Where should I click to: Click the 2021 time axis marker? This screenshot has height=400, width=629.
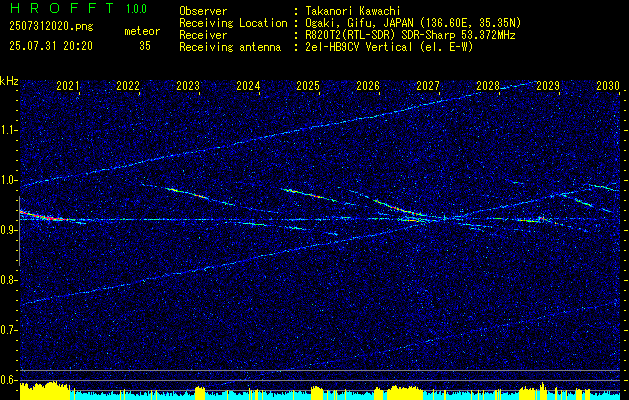coord(68,86)
